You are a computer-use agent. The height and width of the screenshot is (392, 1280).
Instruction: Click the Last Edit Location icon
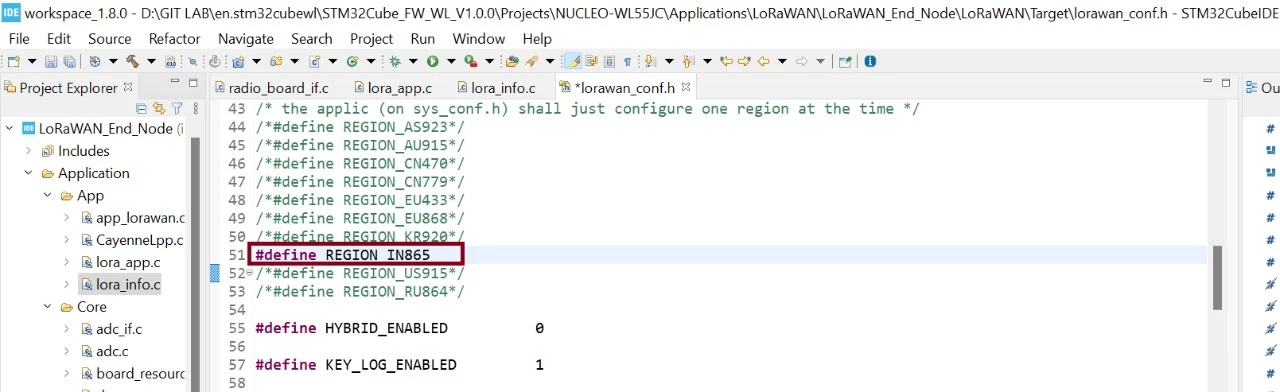pos(726,61)
